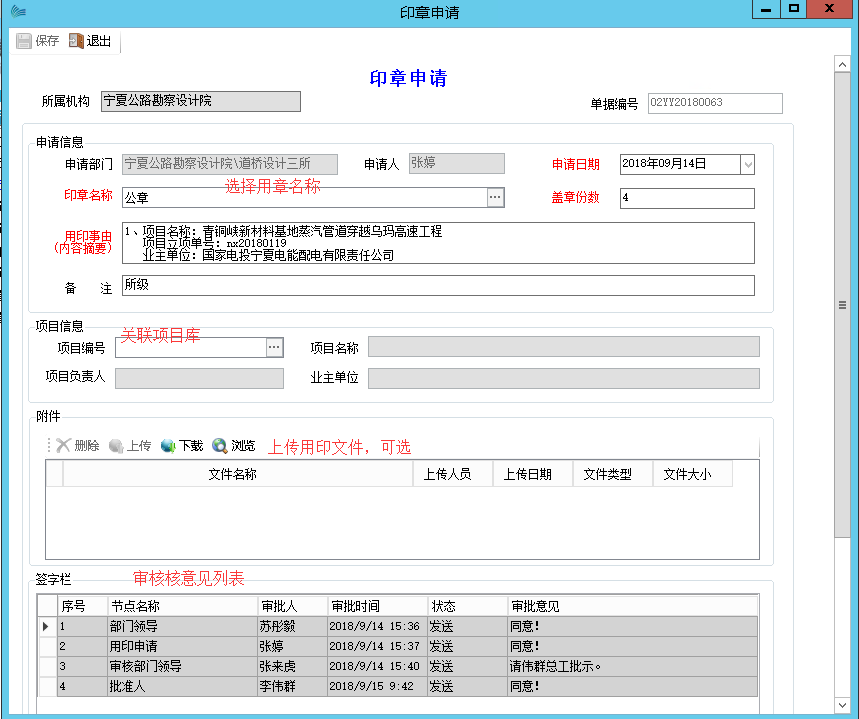Click the 项目名称 disabled field
Image resolution: width=859 pixels, height=719 pixels.
pos(564,347)
